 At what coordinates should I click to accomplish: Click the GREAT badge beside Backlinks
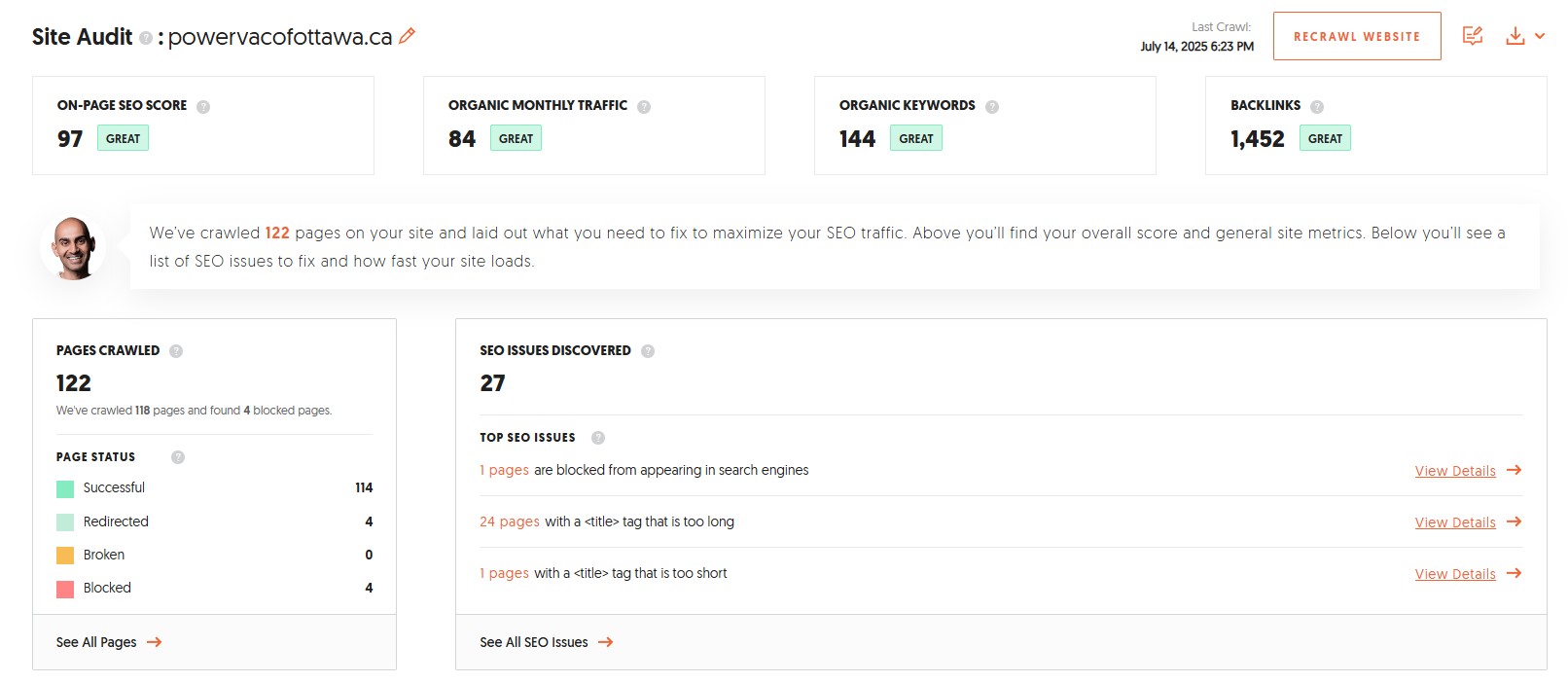tap(1325, 138)
